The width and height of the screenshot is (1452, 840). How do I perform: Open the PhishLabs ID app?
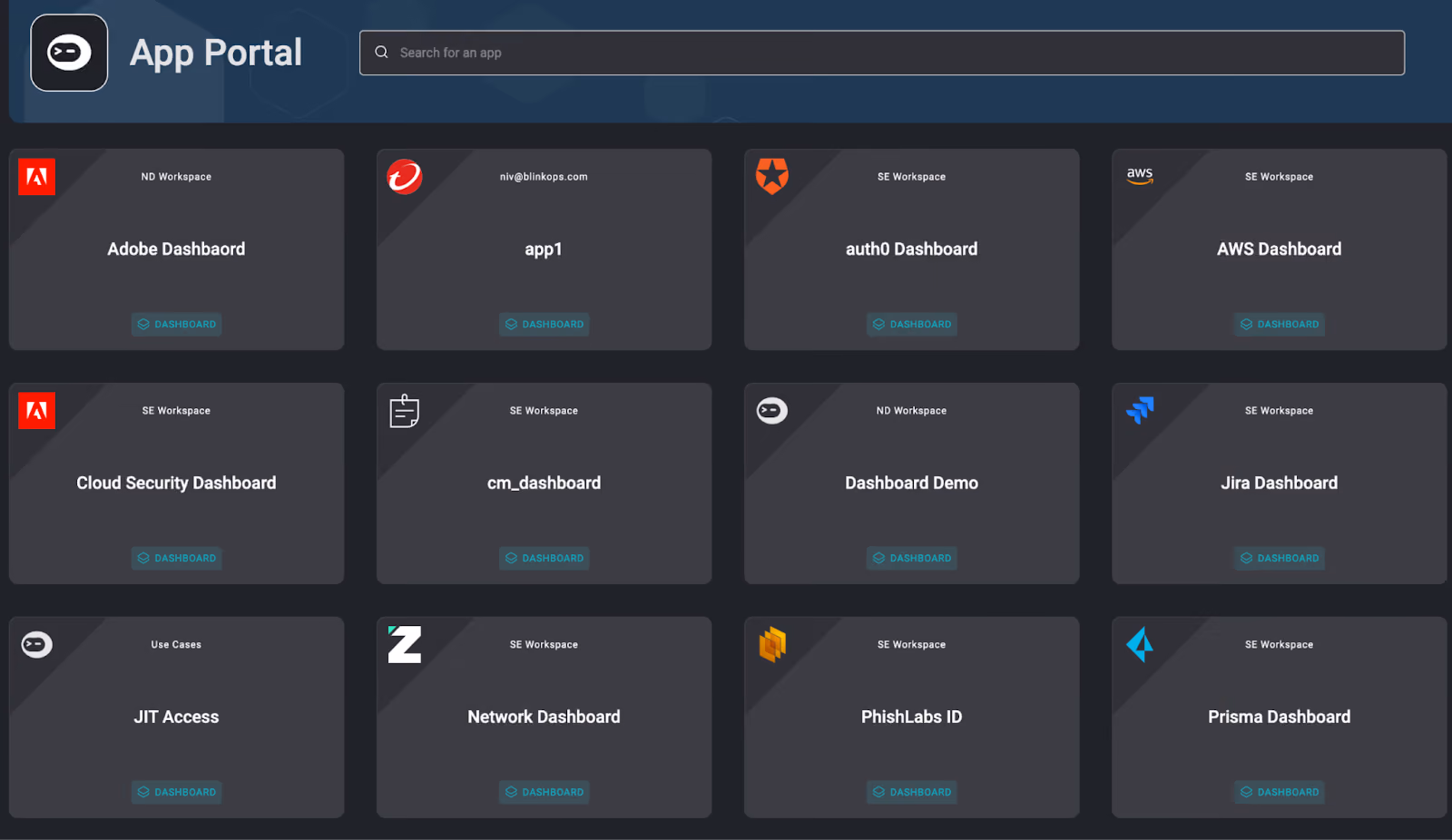click(911, 718)
